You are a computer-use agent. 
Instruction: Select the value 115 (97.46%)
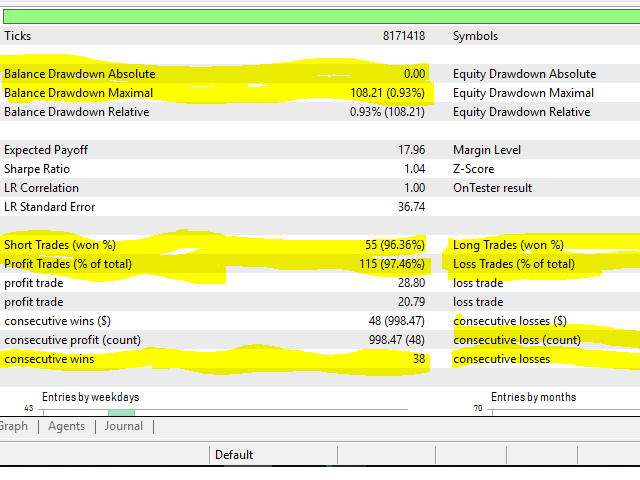coord(392,264)
